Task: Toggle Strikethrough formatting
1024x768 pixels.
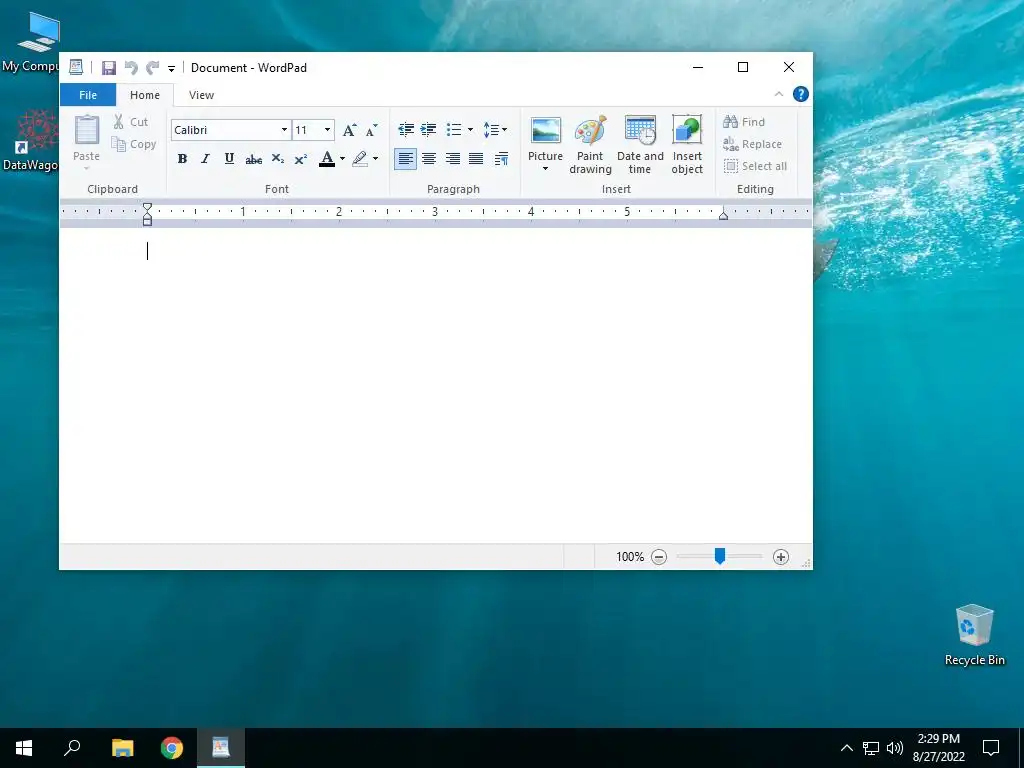Action: coord(253,159)
